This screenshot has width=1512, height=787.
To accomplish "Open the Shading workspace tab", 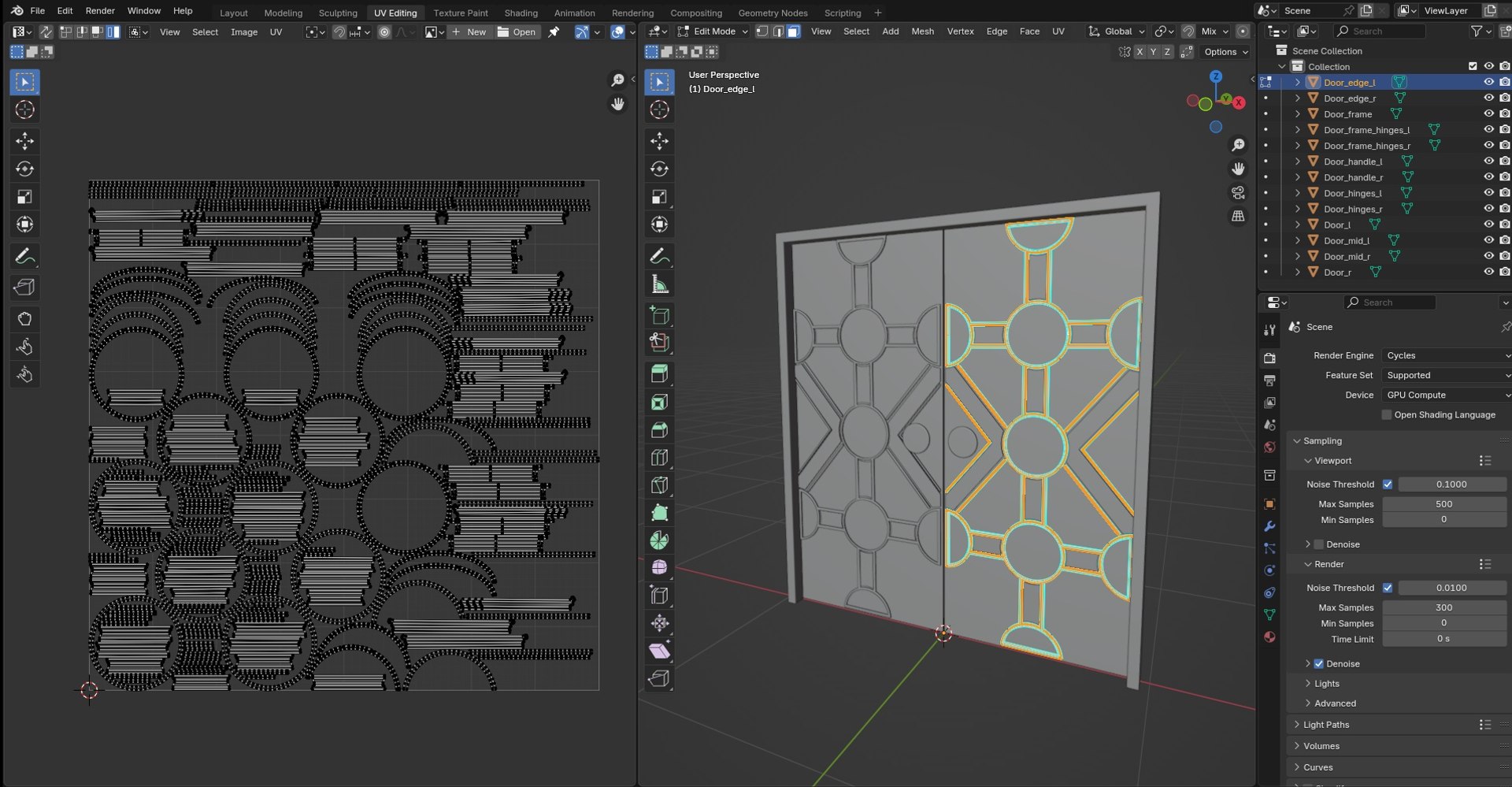I will pyautogui.click(x=521, y=13).
